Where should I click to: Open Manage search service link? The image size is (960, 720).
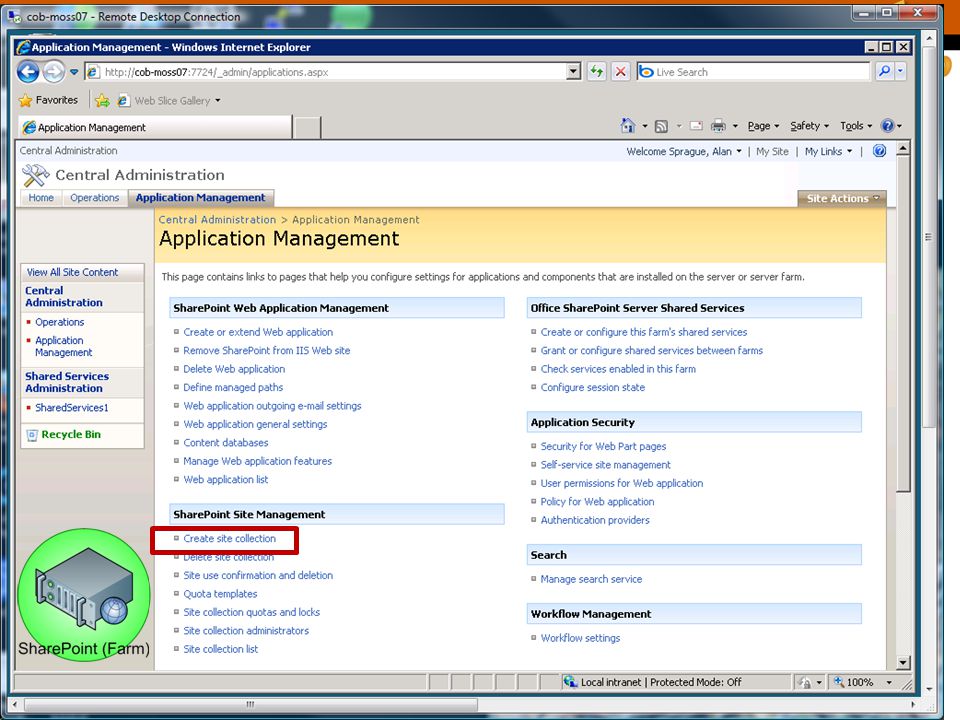[591, 579]
